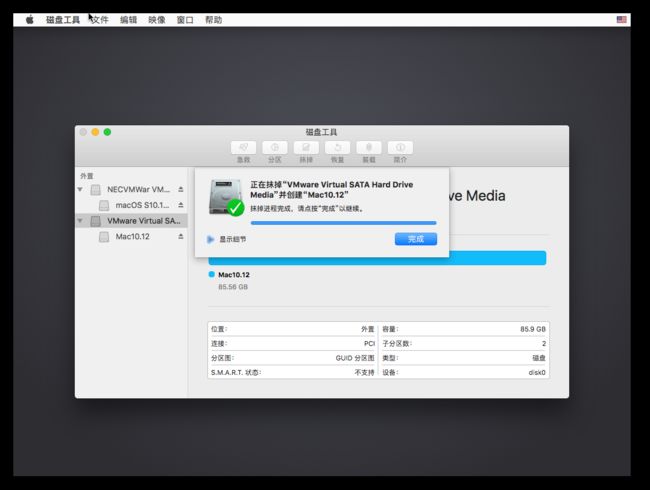This screenshot has width=650, height=490.
Task: Collapse the NECVMWar VM... disclosure triangle
Action: 80,189
